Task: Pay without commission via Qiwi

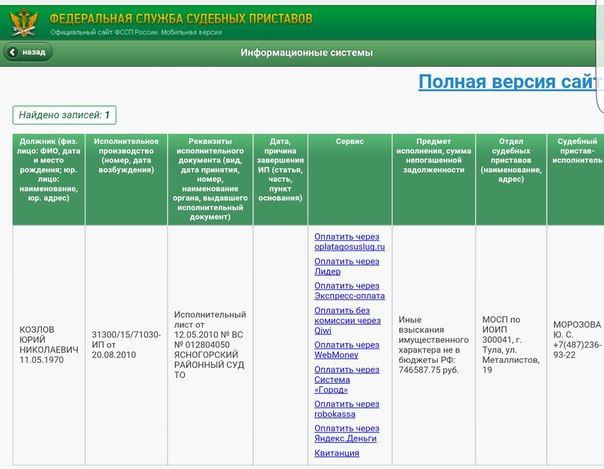Action: 346,317
